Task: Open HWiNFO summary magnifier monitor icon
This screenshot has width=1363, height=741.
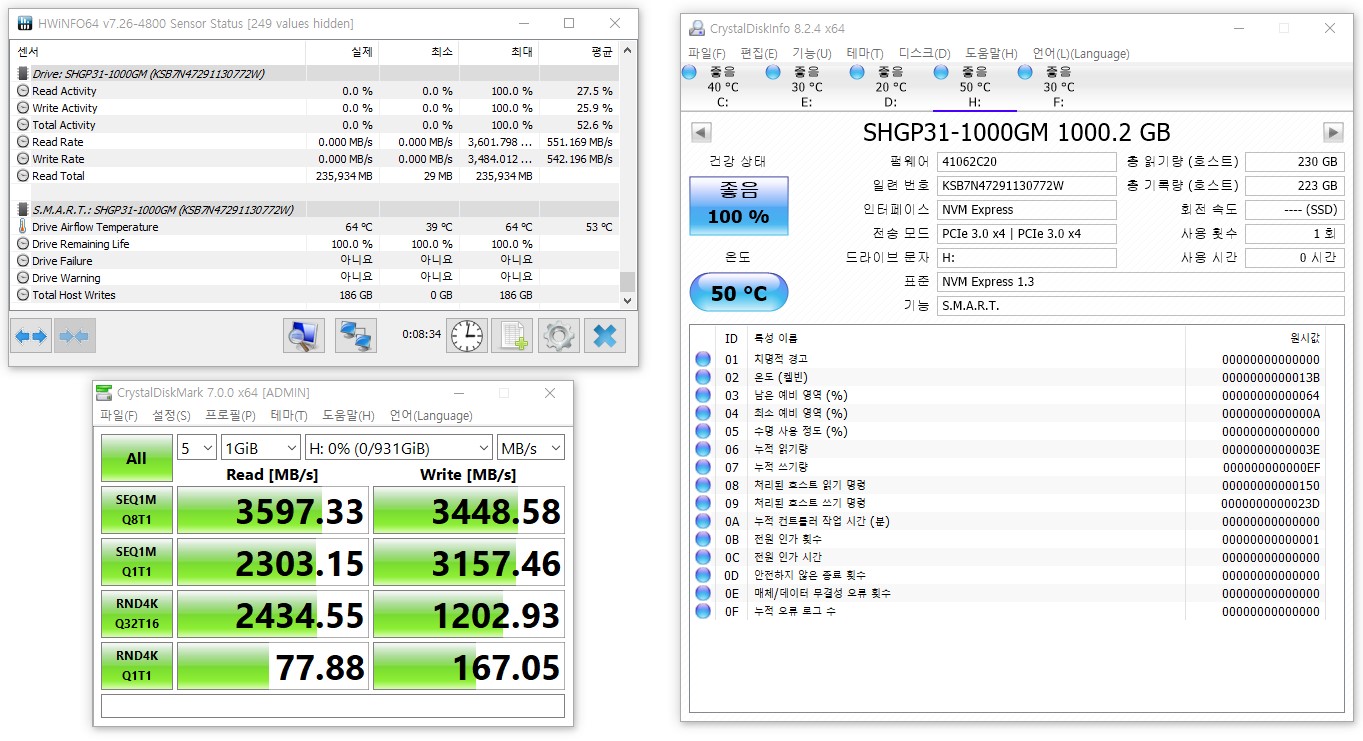Action: 303,336
